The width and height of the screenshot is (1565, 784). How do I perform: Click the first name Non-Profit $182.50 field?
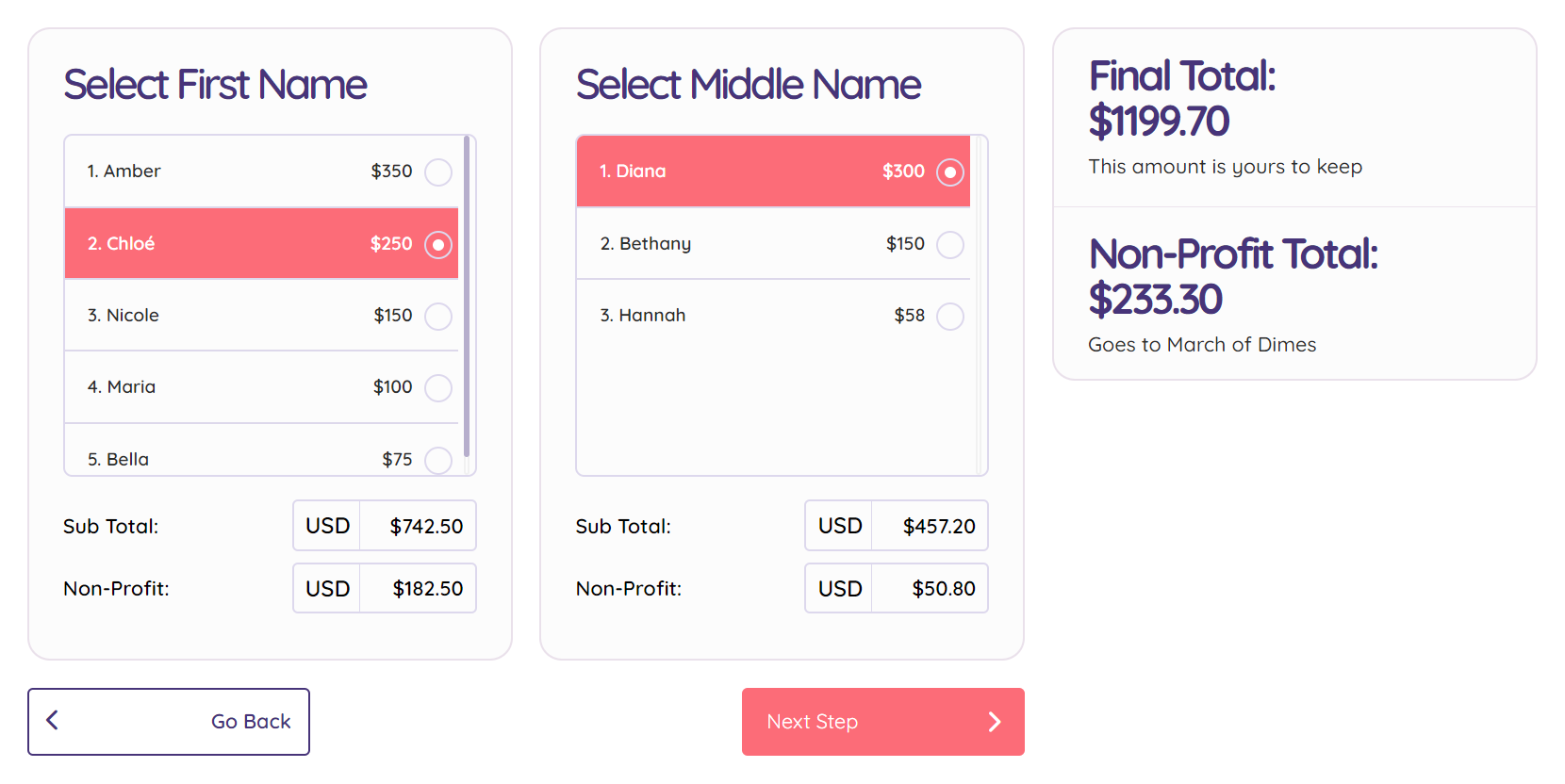[x=385, y=588]
